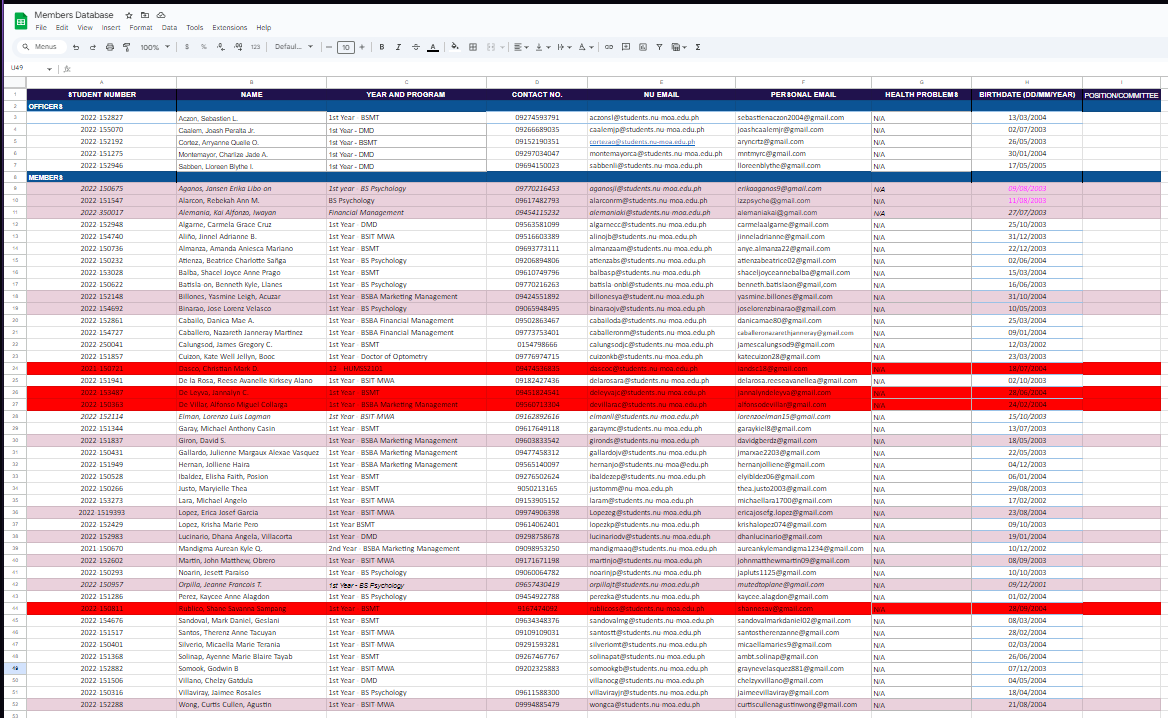This screenshot has height=718, width=1168.
Task: Open the text rotation dropdown
Action: point(586,47)
